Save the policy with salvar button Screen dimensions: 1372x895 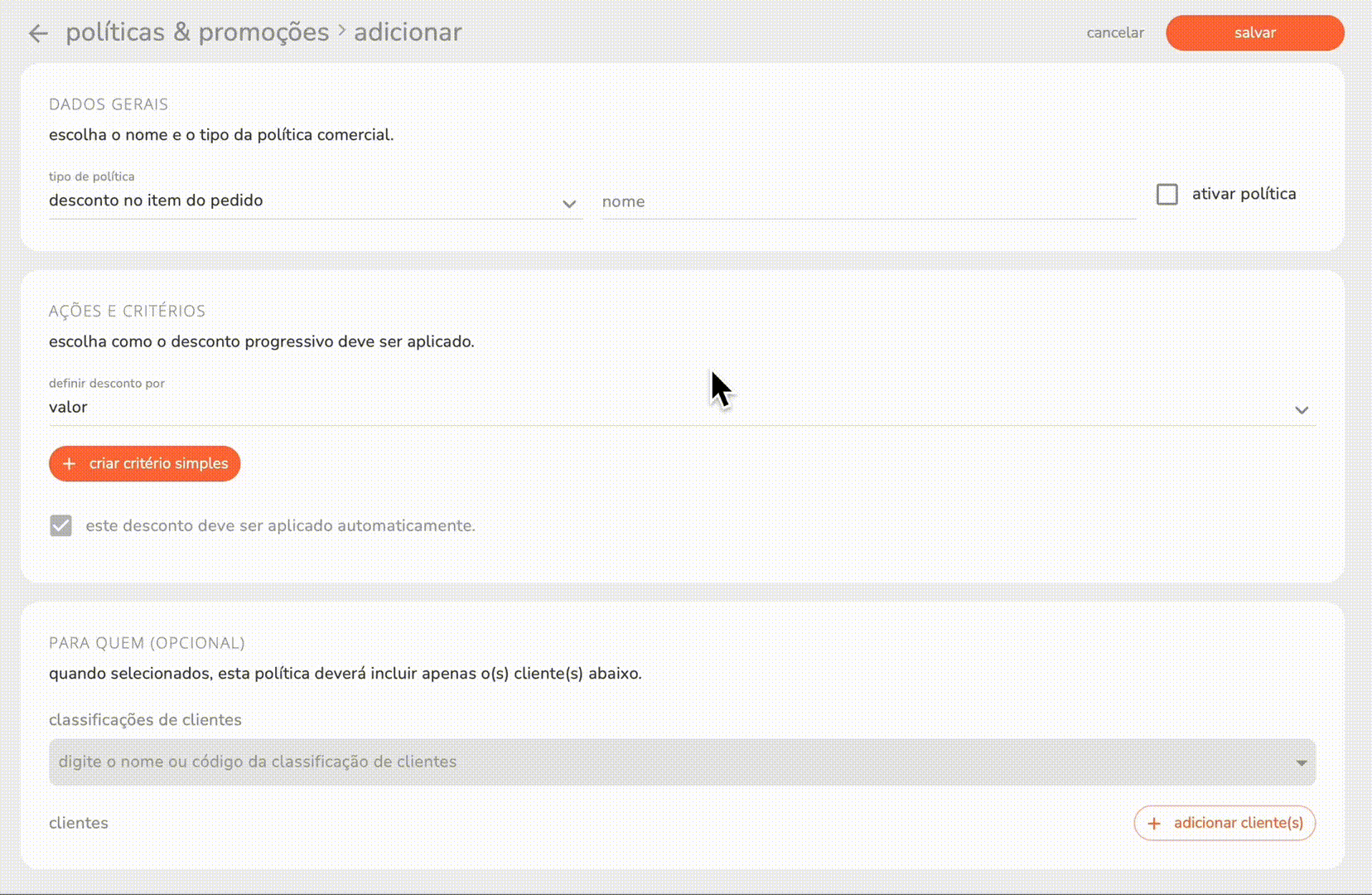pyautogui.click(x=1254, y=33)
